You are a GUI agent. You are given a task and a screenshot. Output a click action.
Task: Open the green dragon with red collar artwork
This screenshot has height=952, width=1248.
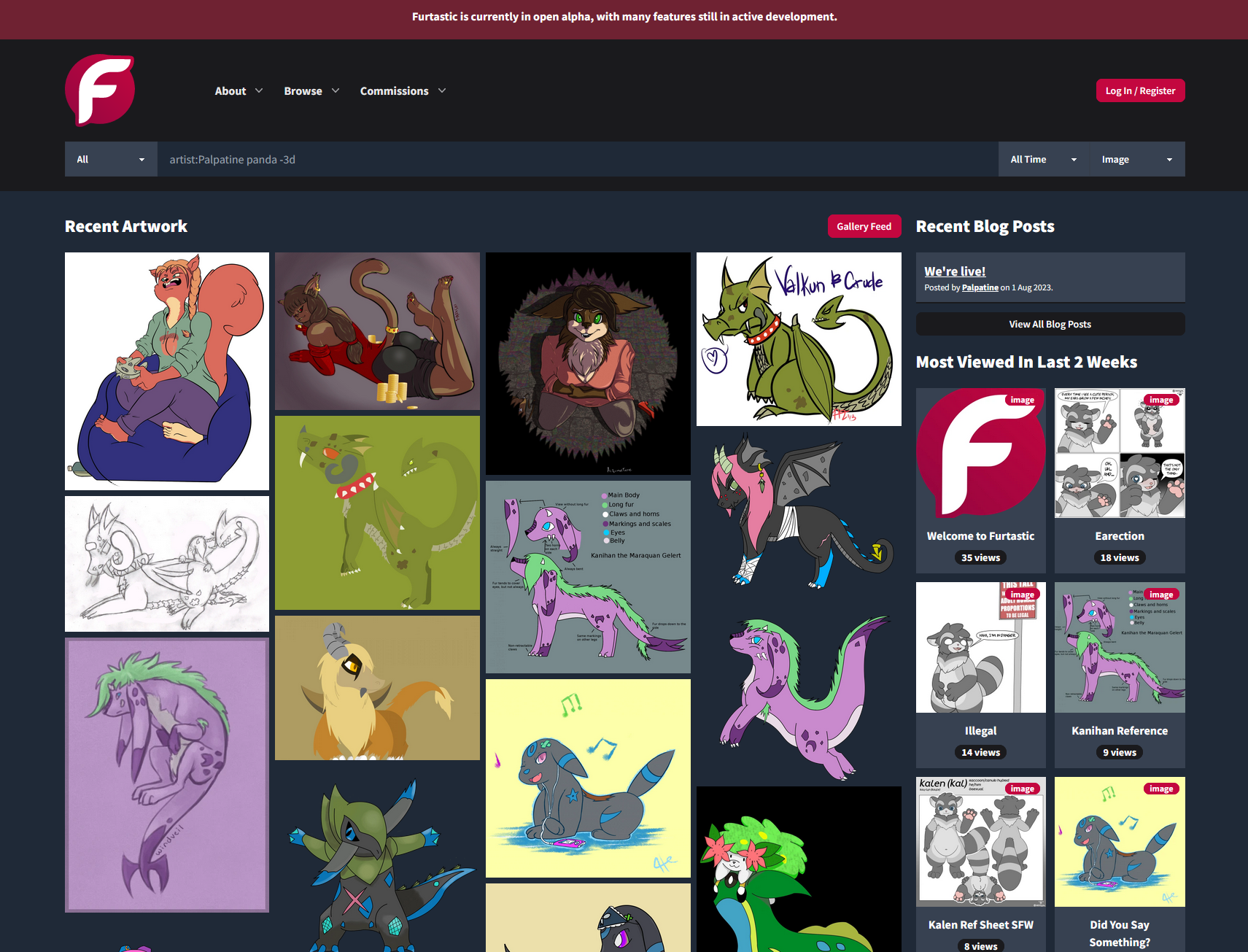click(377, 513)
